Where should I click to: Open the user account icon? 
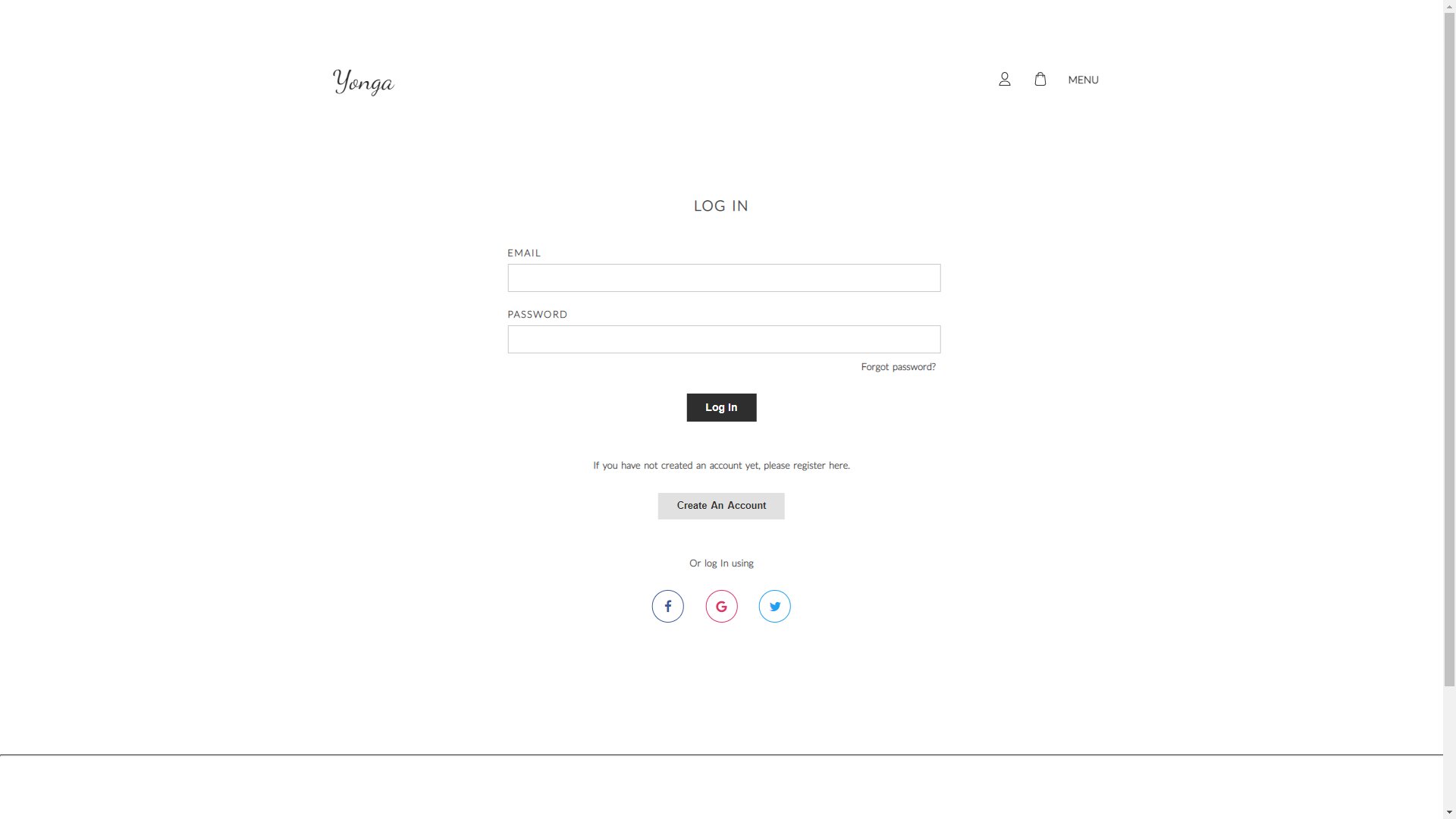[x=1004, y=79]
